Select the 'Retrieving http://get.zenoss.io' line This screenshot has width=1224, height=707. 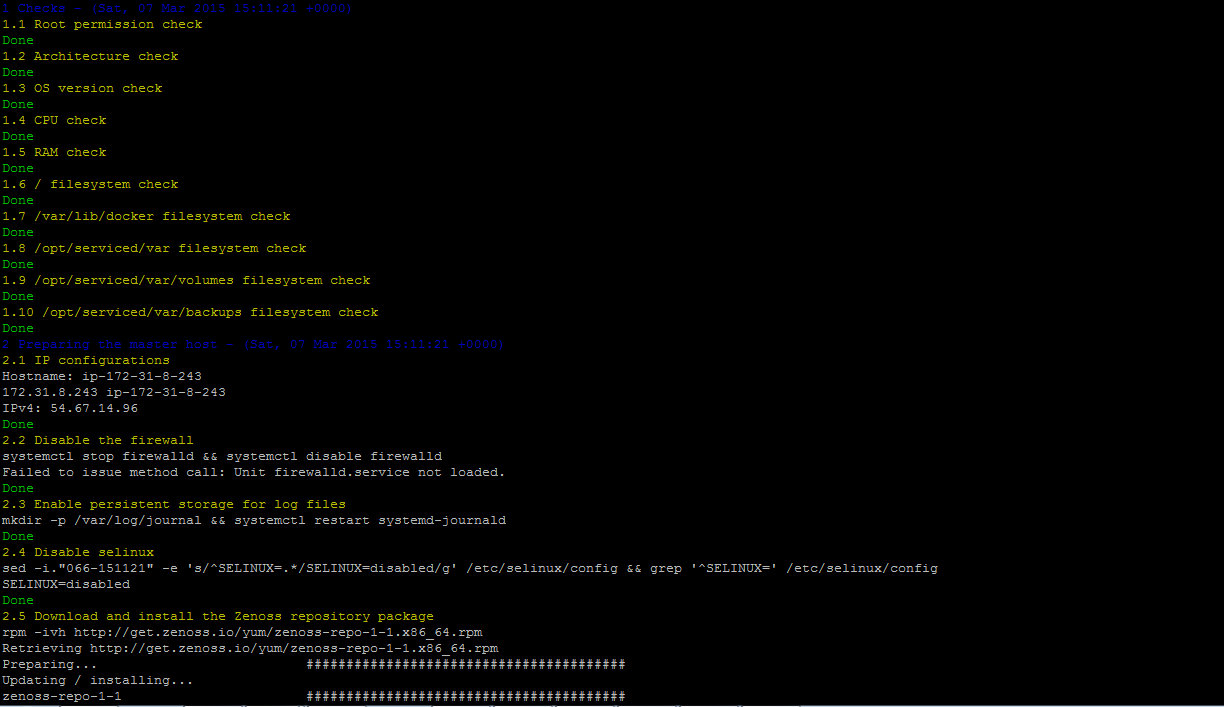[x=250, y=648]
